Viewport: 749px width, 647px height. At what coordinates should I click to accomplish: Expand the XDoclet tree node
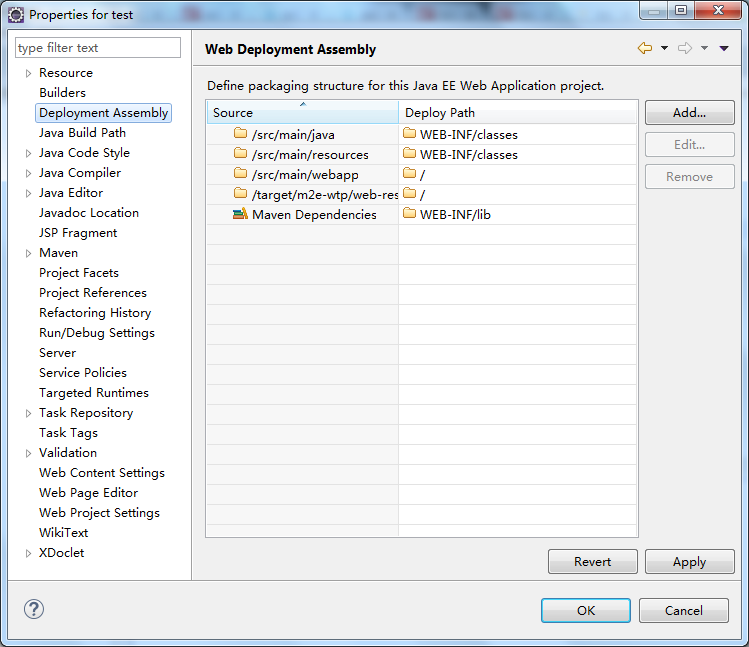[28, 553]
